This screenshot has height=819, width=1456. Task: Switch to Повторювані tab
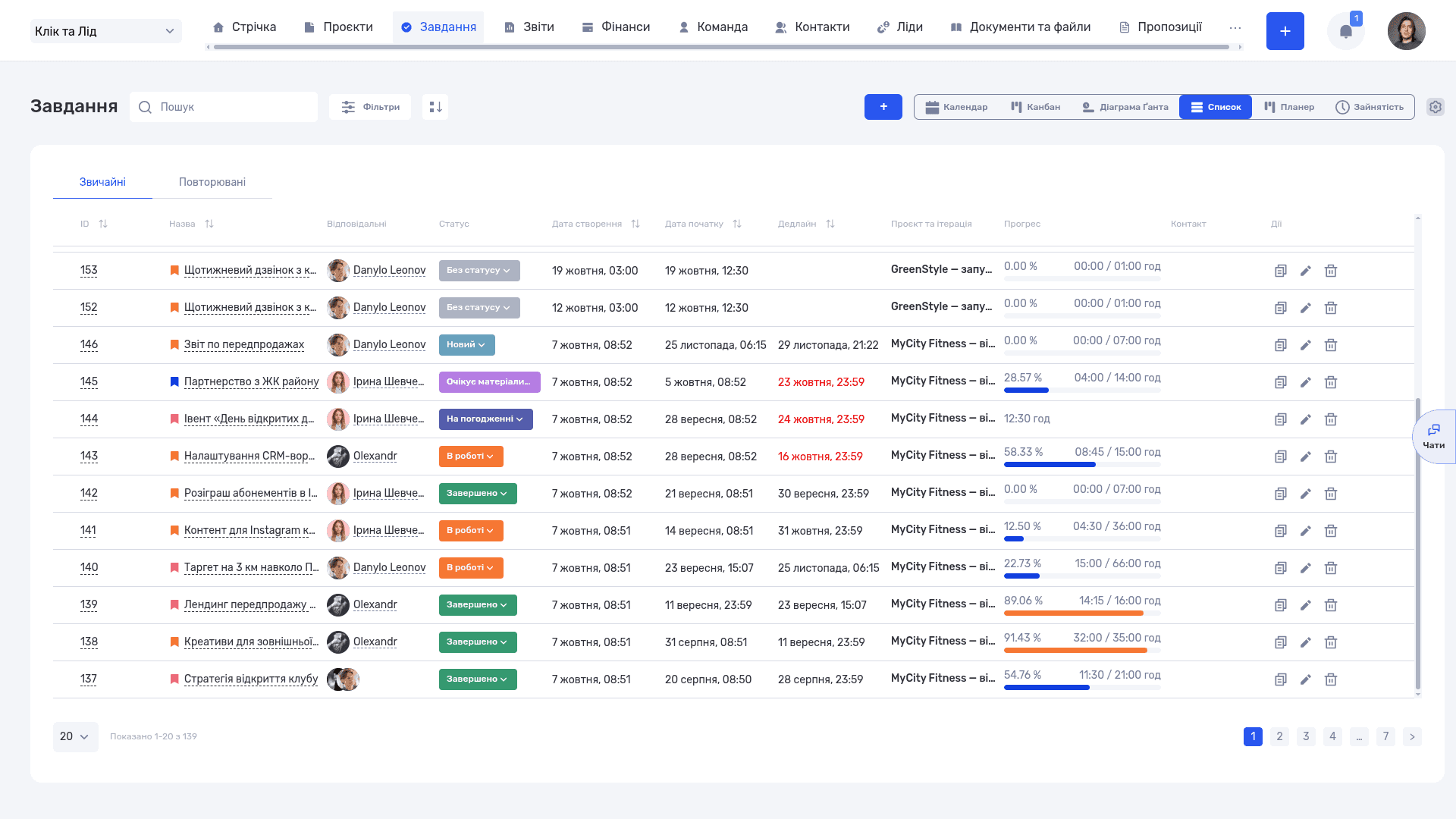click(212, 182)
